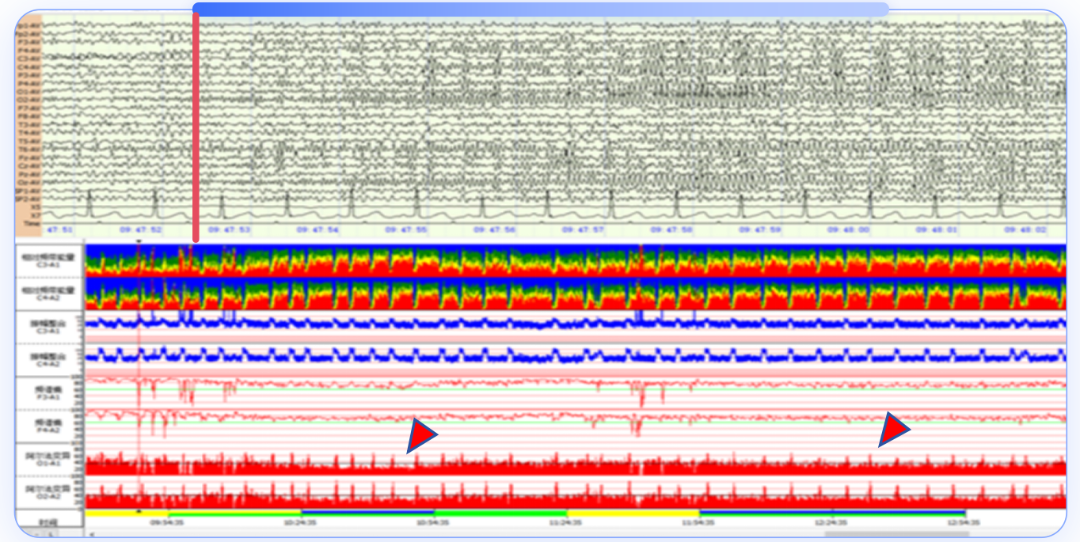The width and height of the screenshot is (1080, 542).
Task: Click the 09:47:52 EEG time stamp
Action: click(x=140, y=229)
